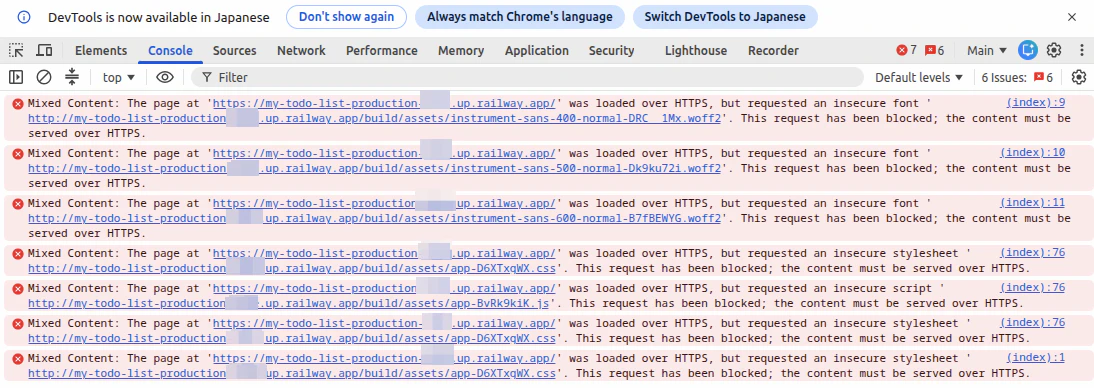This screenshot has height=388, width=1094.
Task: Click the error icon on the (index):1 message
Action: [17, 359]
